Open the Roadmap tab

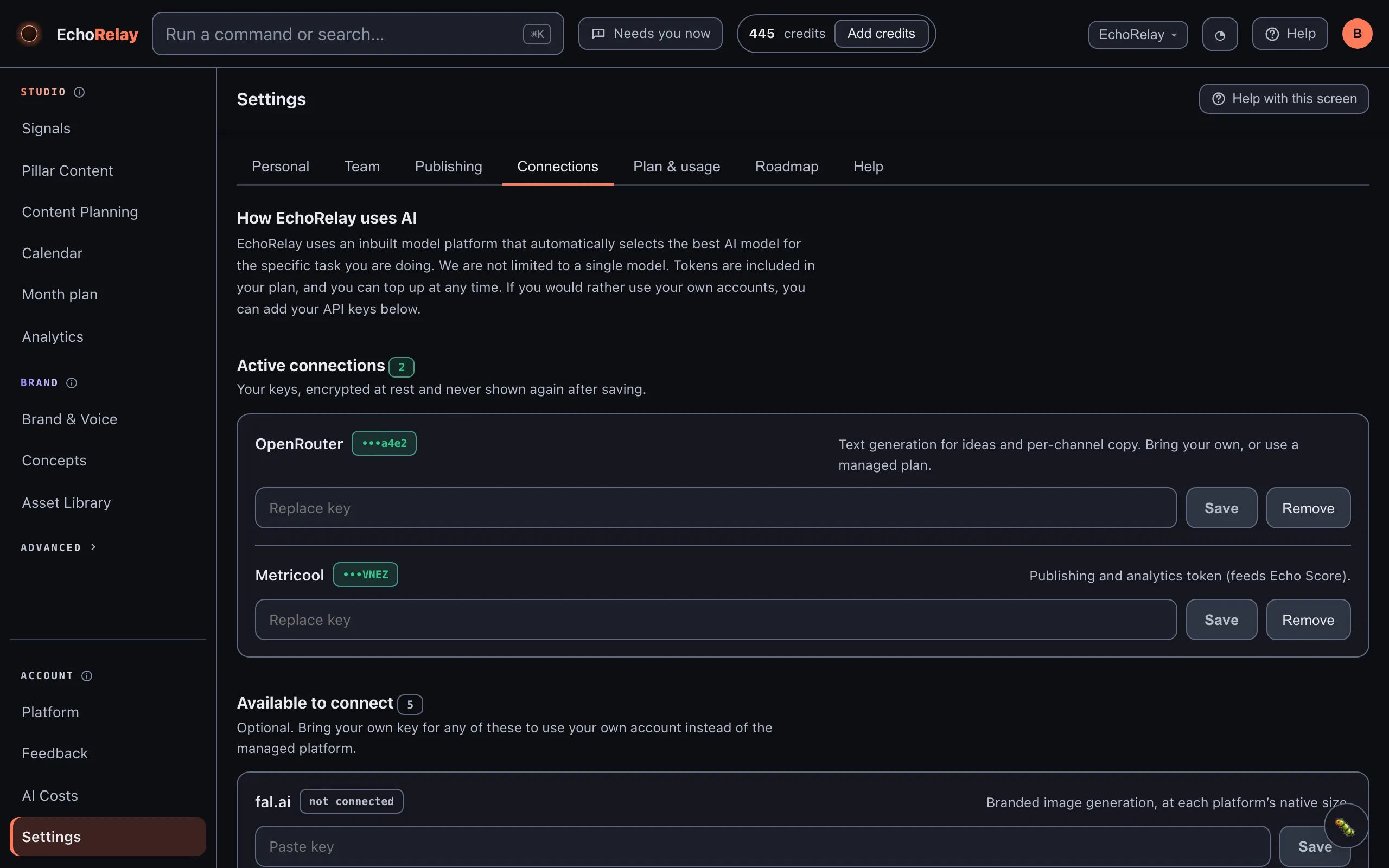786,167
